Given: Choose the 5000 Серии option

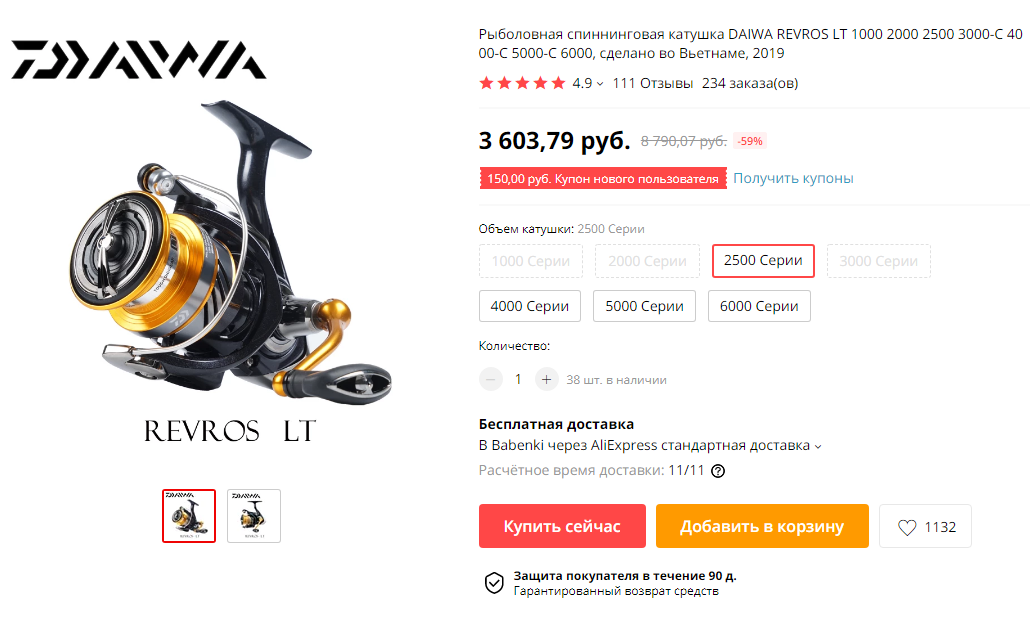Looking at the screenshot, I should pos(644,306).
